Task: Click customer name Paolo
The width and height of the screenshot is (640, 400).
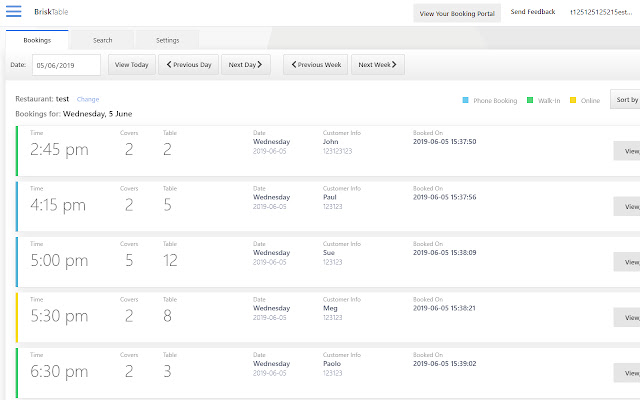Action: pos(332,364)
